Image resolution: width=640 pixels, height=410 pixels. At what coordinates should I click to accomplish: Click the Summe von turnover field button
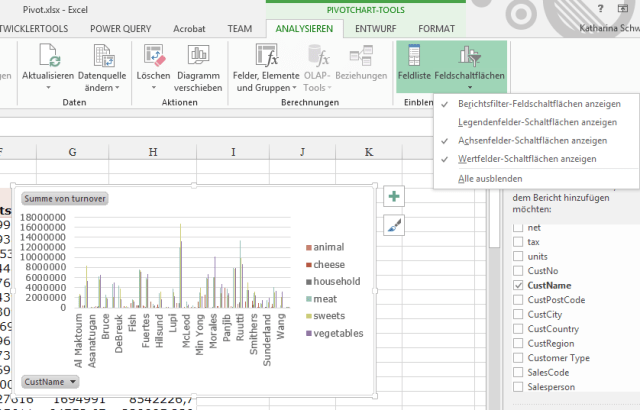(66, 198)
